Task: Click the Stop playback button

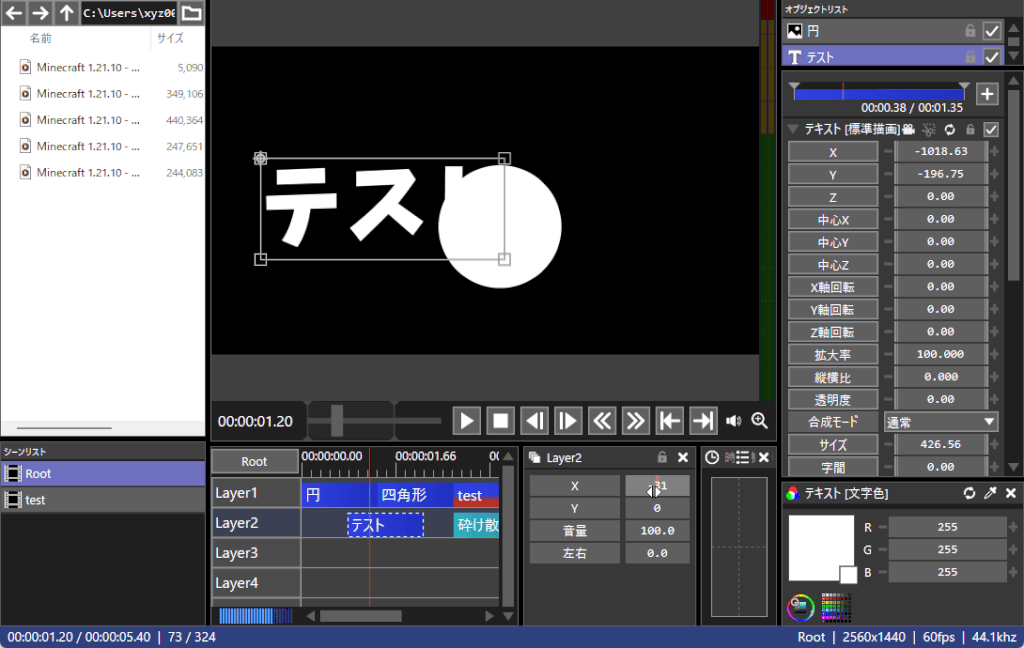Action: coord(501,421)
